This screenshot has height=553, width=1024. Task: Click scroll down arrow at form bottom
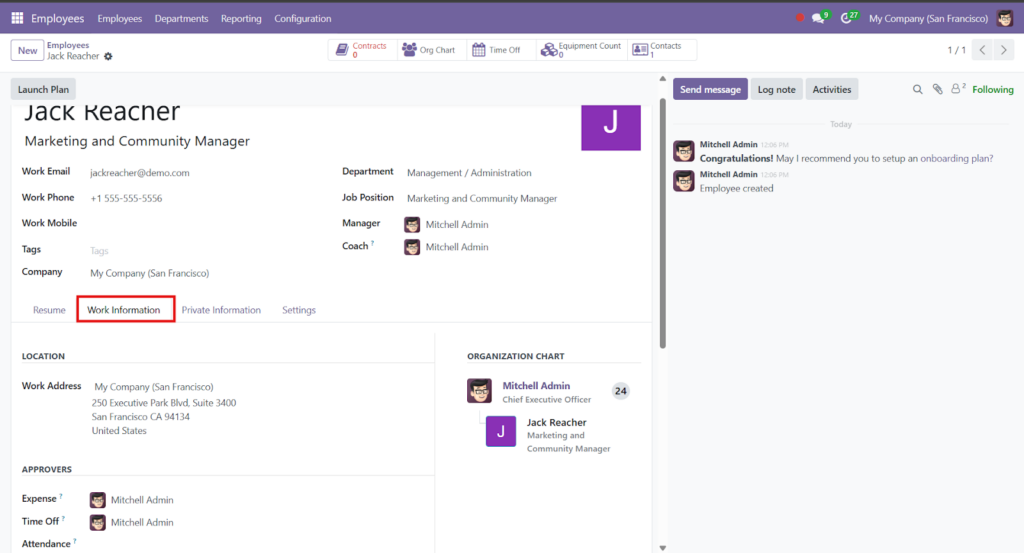(662, 548)
